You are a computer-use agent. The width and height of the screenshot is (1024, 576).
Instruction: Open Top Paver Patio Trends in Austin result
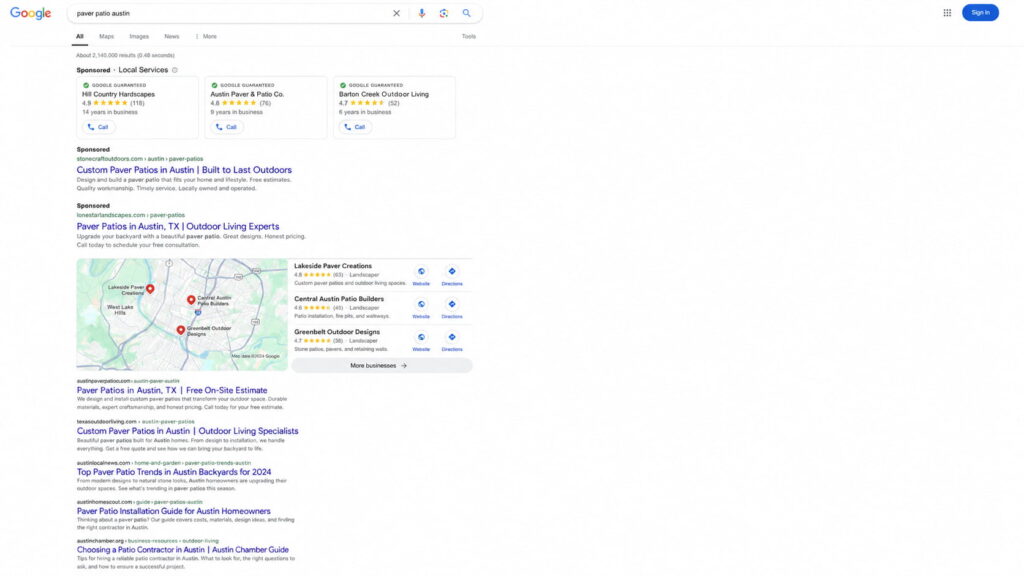174,472
